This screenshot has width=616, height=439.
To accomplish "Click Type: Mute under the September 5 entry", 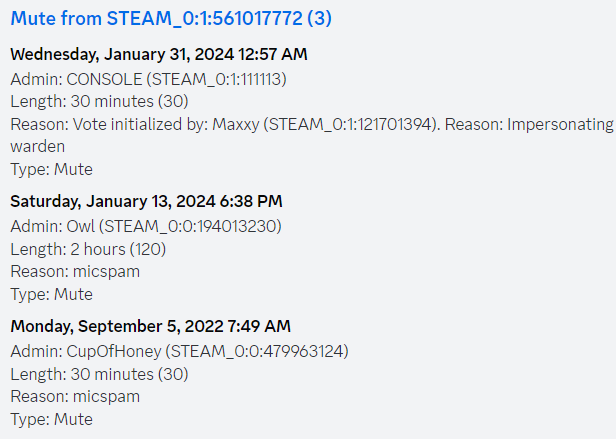I will click(x=51, y=419).
